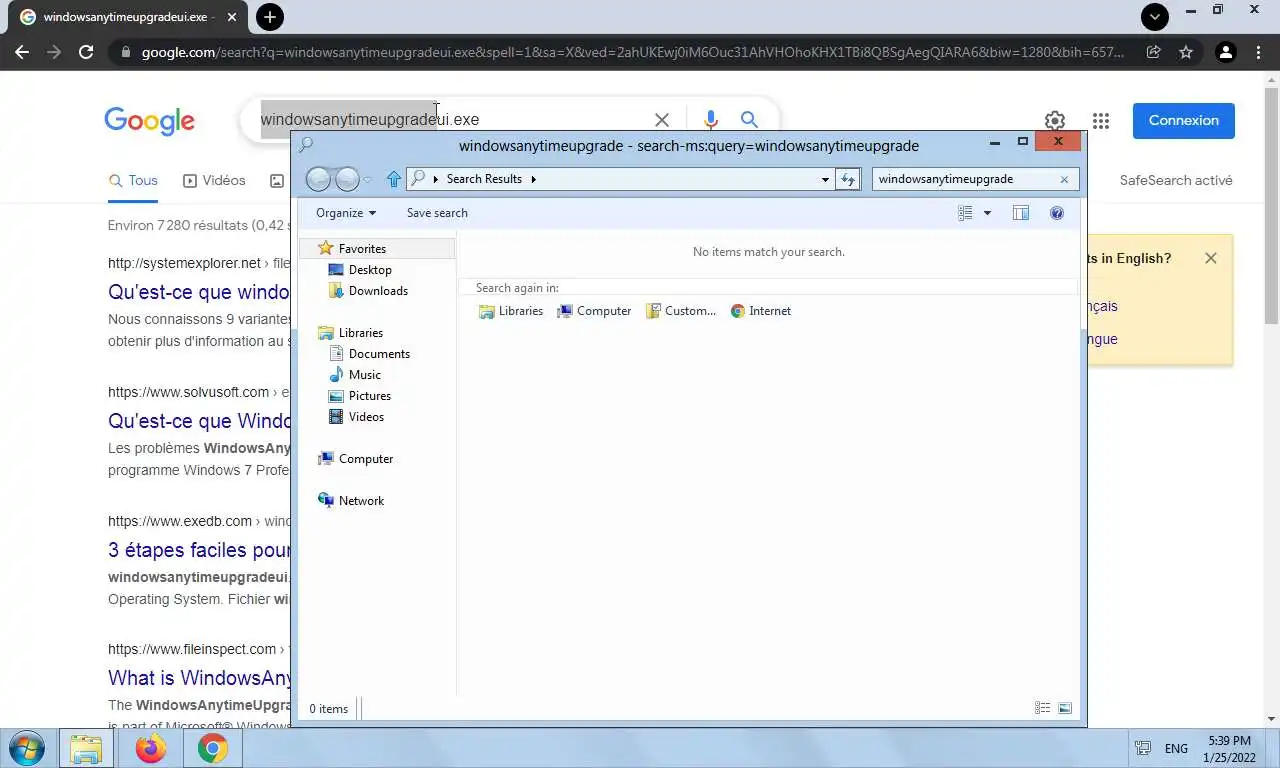This screenshot has width=1280, height=768.
Task: Open the systemexplorer.net result link
Action: tap(199, 292)
